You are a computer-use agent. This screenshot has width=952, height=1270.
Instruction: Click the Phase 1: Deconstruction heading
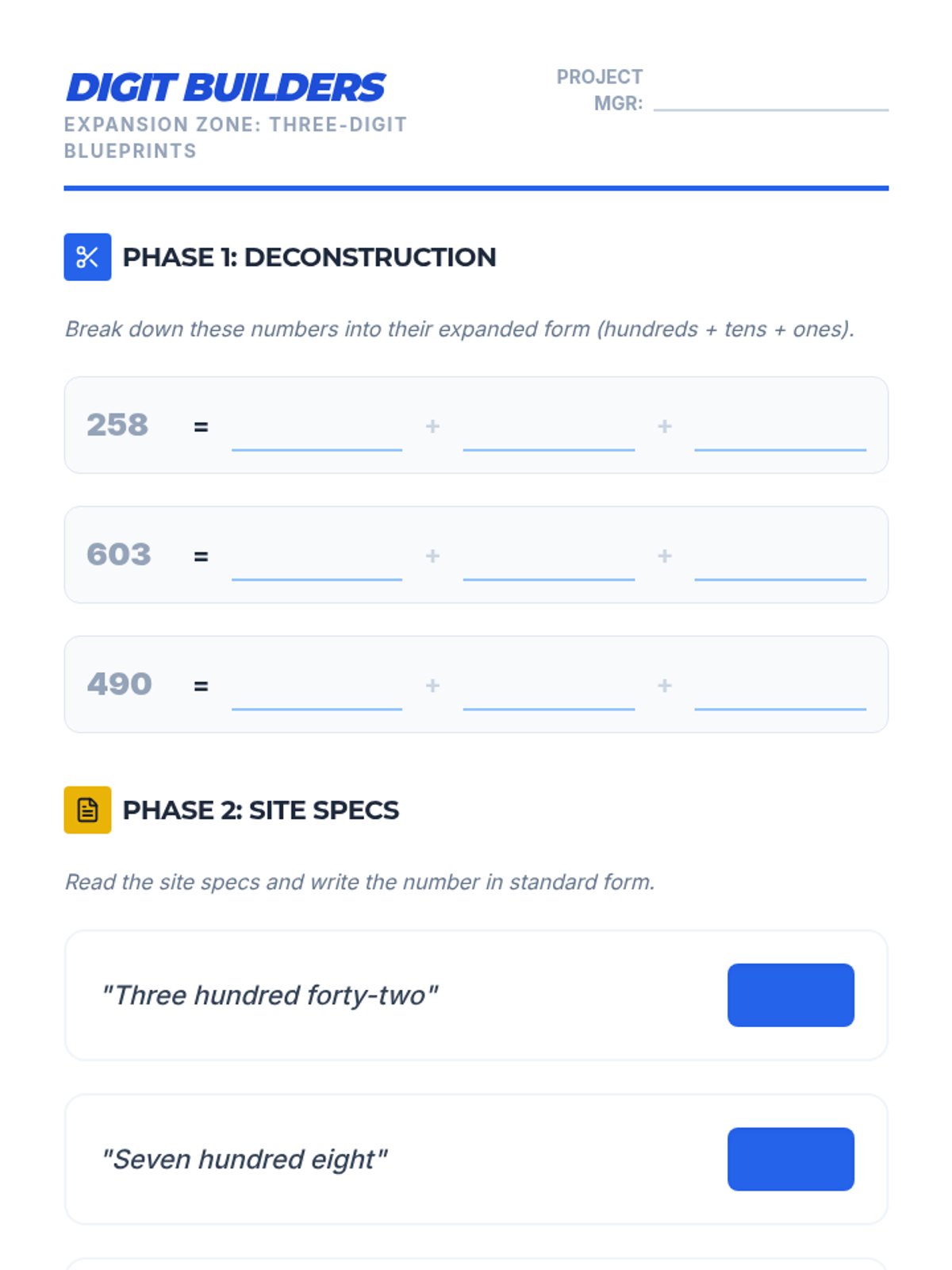click(x=309, y=257)
